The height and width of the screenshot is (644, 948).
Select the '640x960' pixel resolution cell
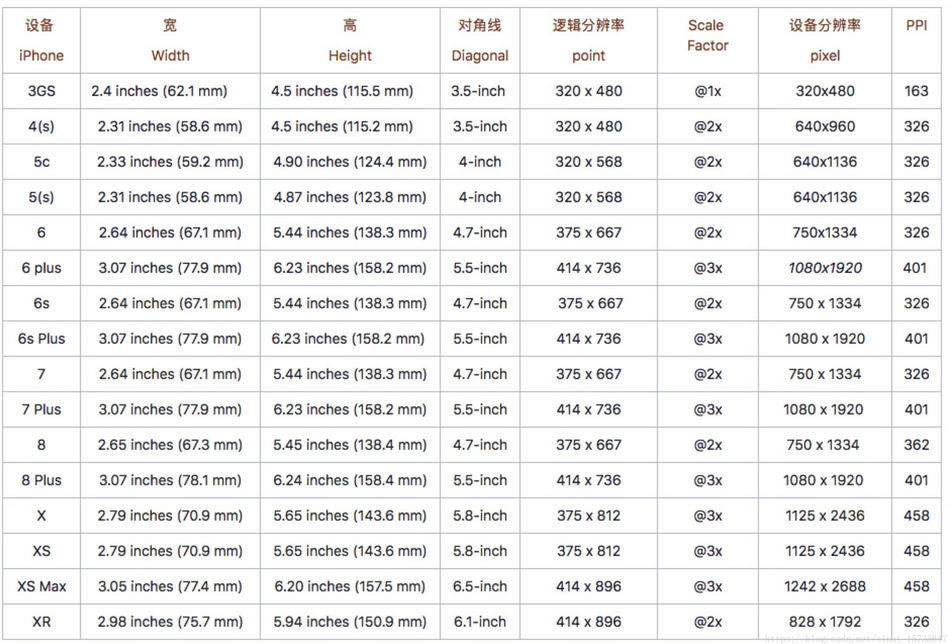825,126
